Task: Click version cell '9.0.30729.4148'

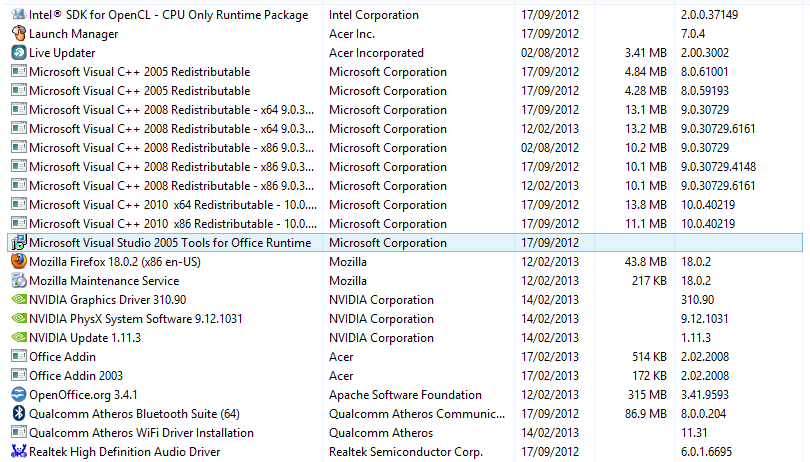Action: [718, 167]
